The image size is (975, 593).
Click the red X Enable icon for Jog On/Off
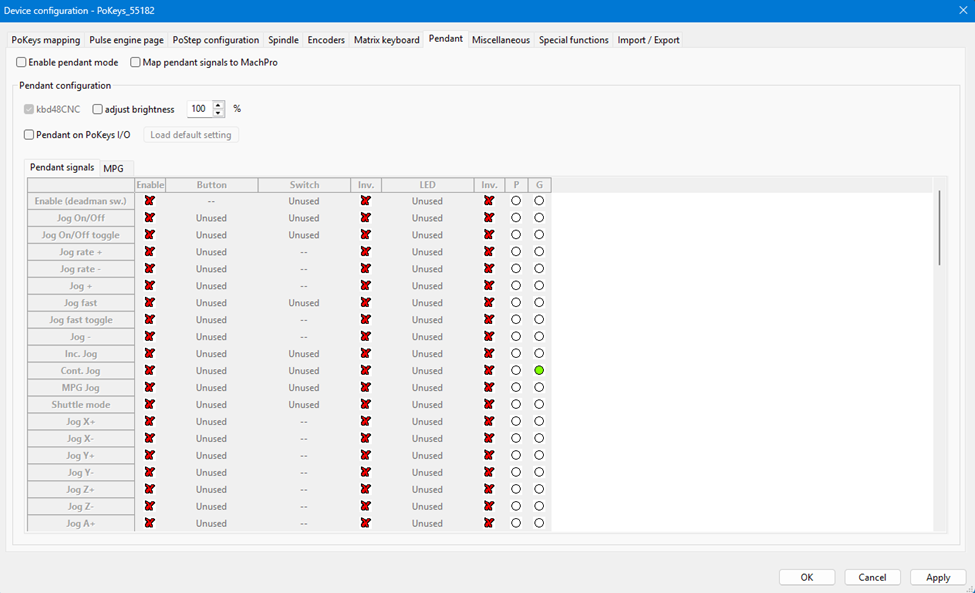[149, 218]
